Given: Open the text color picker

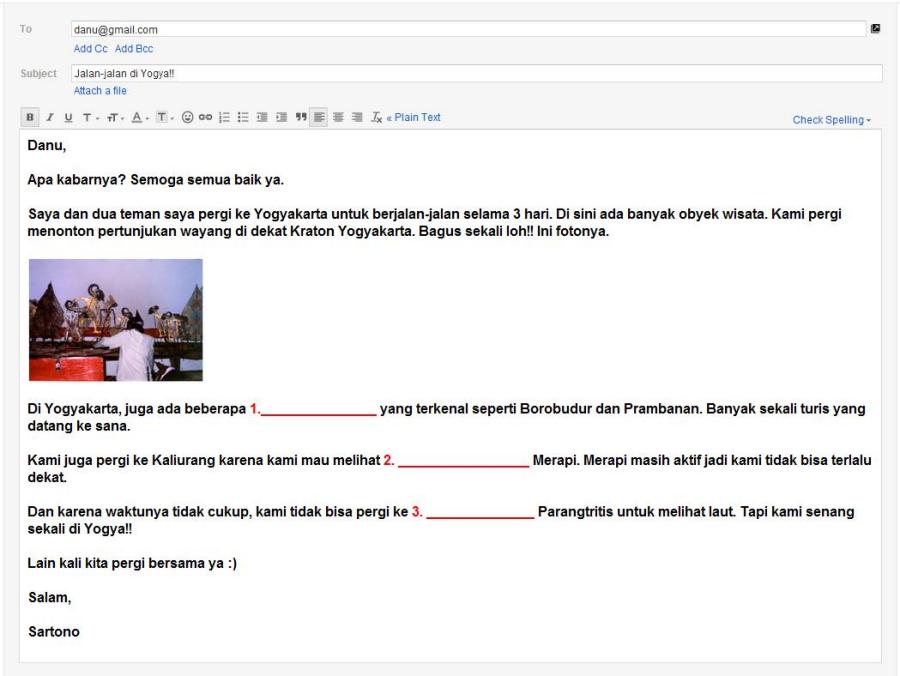Looking at the screenshot, I should click(137, 116).
